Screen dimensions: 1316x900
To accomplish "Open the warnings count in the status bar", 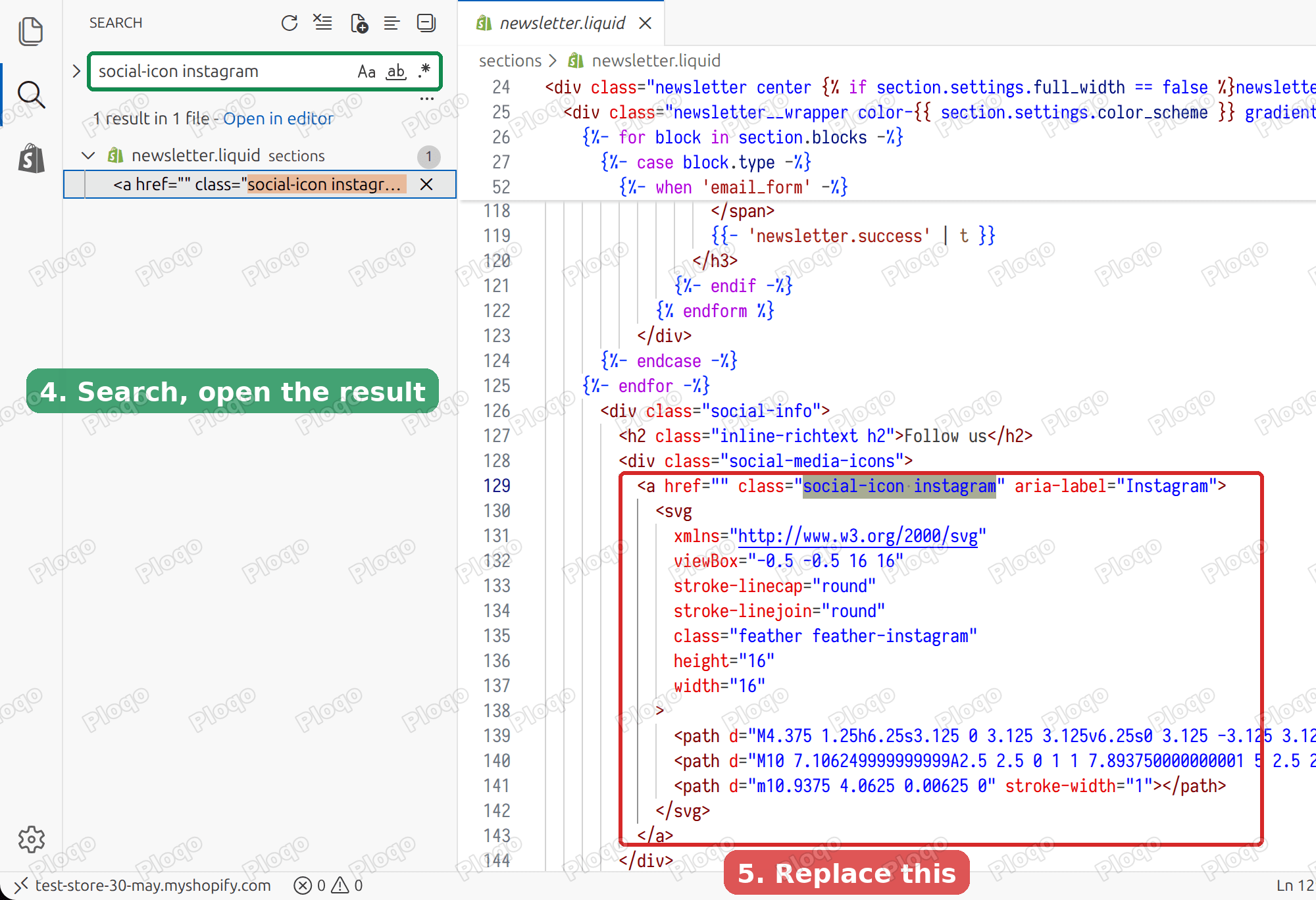I will (x=347, y=885).
